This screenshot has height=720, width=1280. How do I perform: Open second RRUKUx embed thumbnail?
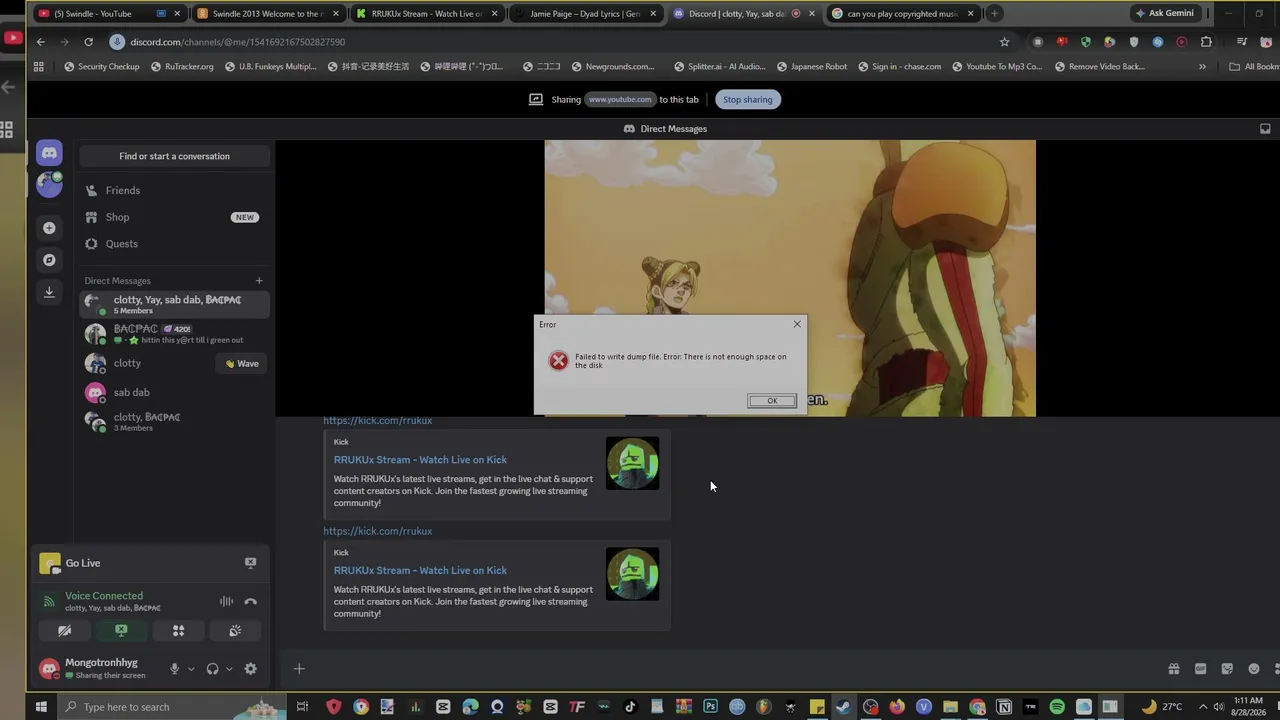pyautogui.click(x=632, y=574)
